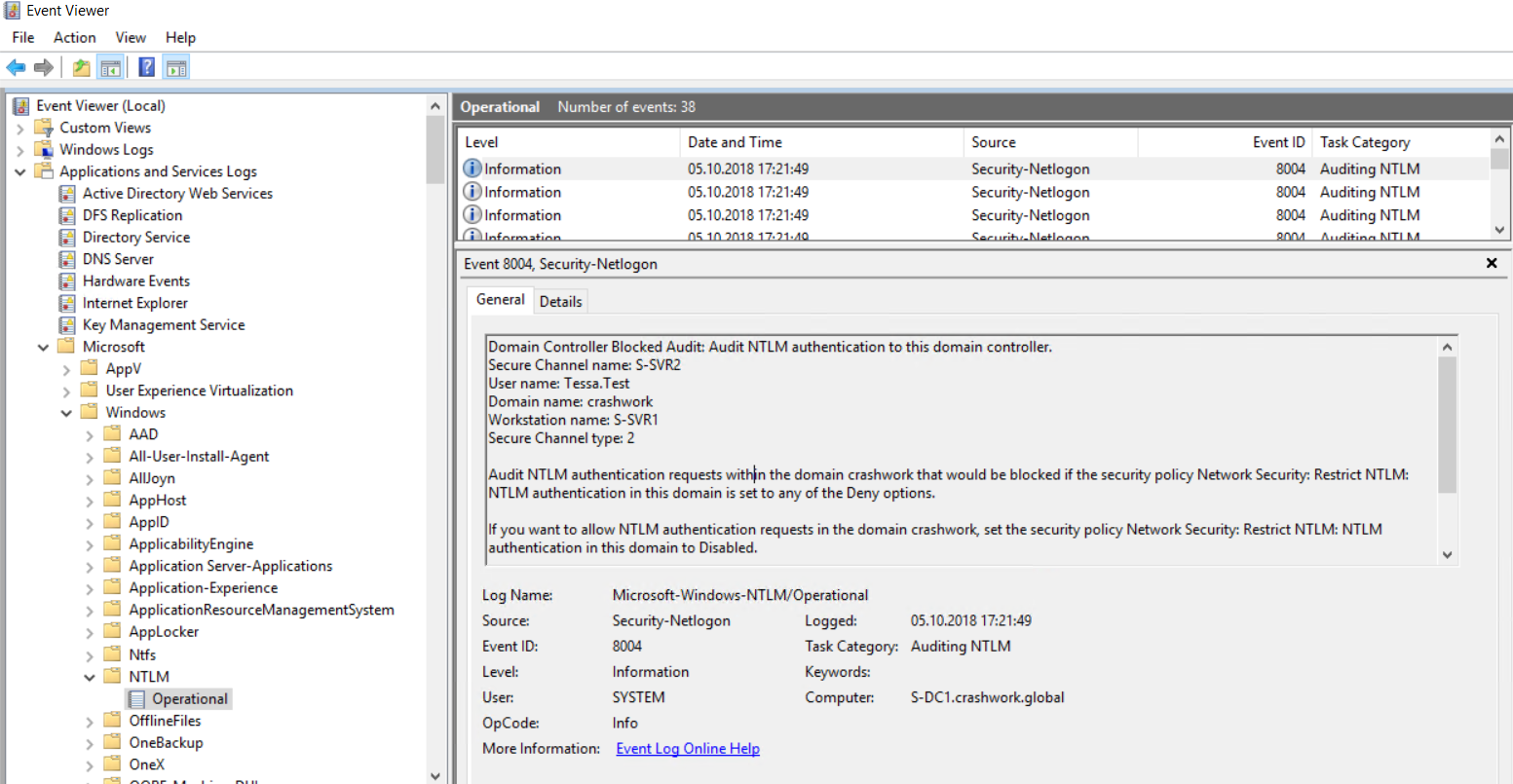Image resolution: width=1513 pixels, height=784 pixels.
Task: Select the ApplicabilityEngine tree item
Action: (x=191, y=544)
